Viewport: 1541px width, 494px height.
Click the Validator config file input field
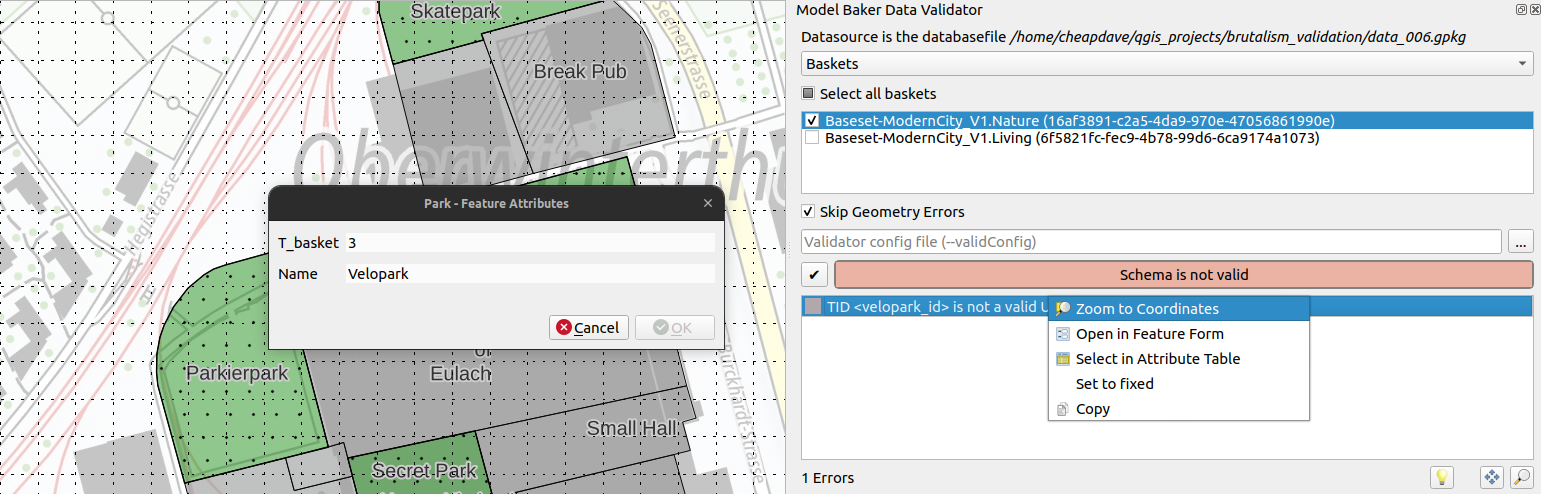coord(1151,242)
